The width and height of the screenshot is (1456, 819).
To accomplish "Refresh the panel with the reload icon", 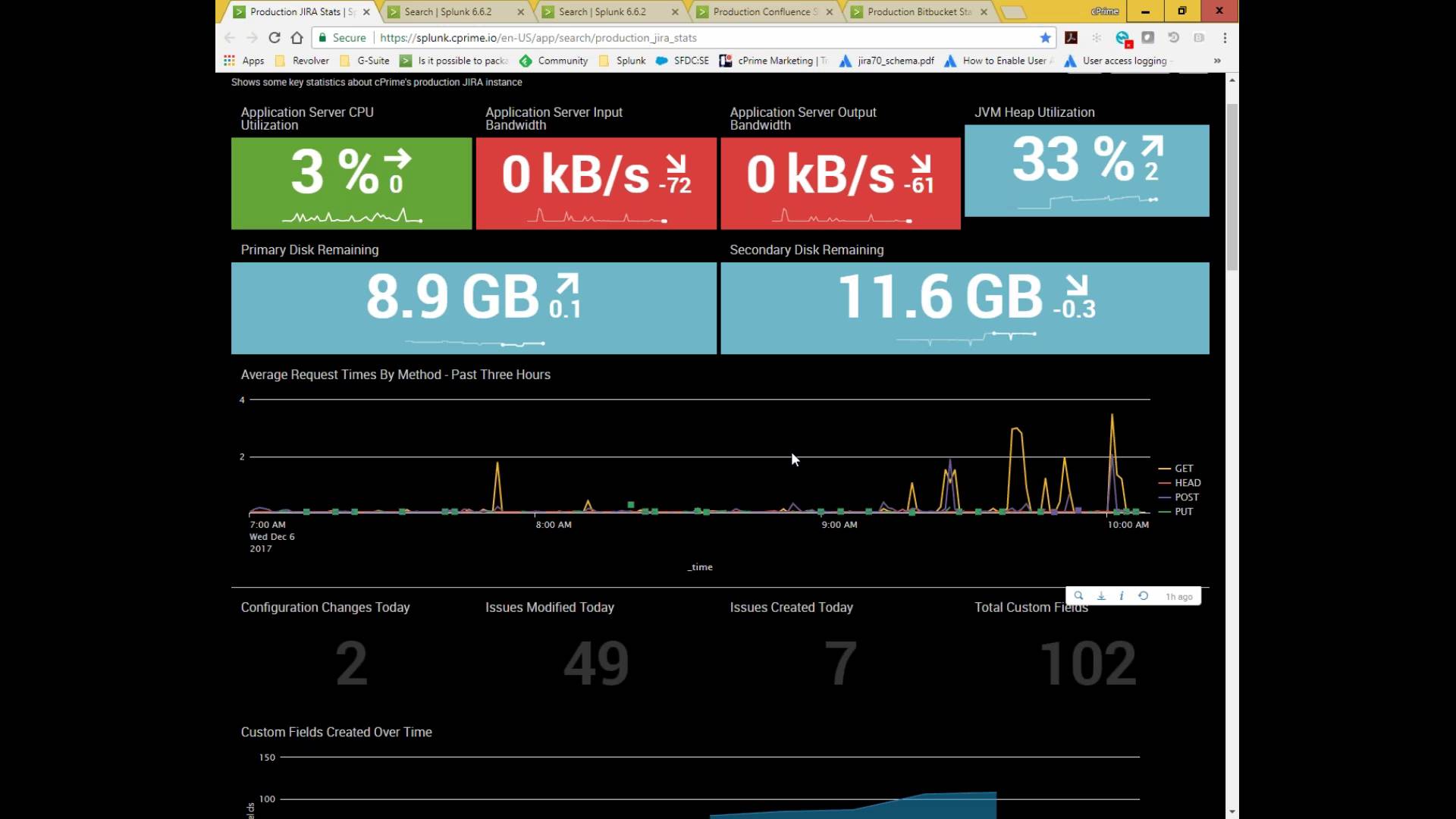I will tap(1143, 596).
